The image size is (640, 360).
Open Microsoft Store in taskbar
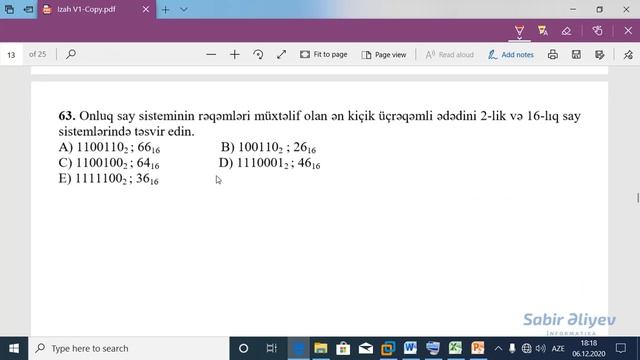pos(343,348)
